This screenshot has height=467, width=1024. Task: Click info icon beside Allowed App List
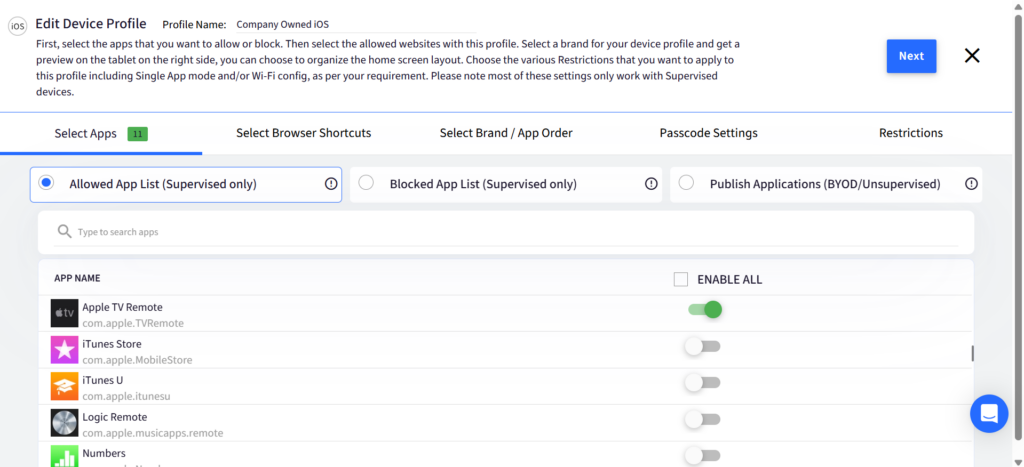[x=331, y=184]
